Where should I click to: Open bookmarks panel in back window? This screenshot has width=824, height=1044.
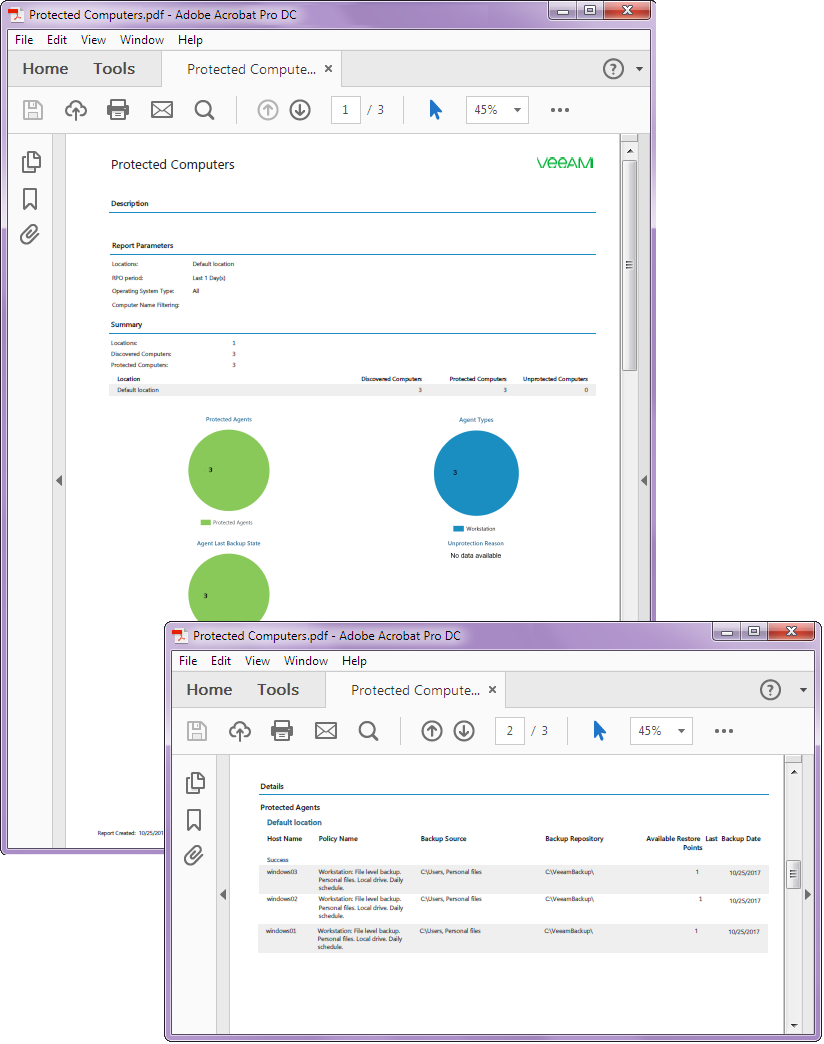pyautogui.click(x=30, y=198)
